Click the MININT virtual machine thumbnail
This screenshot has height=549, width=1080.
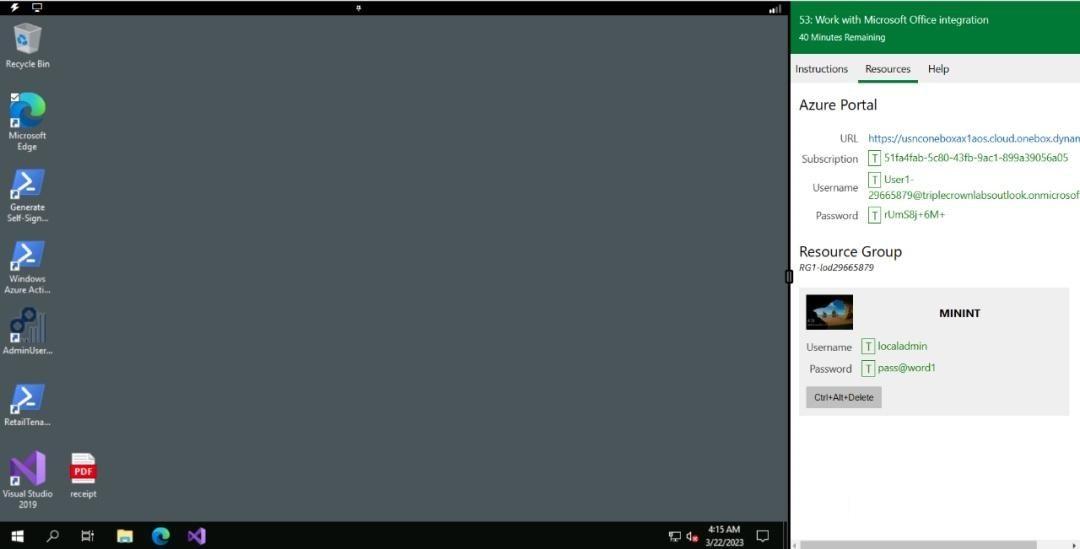[829, 312]
